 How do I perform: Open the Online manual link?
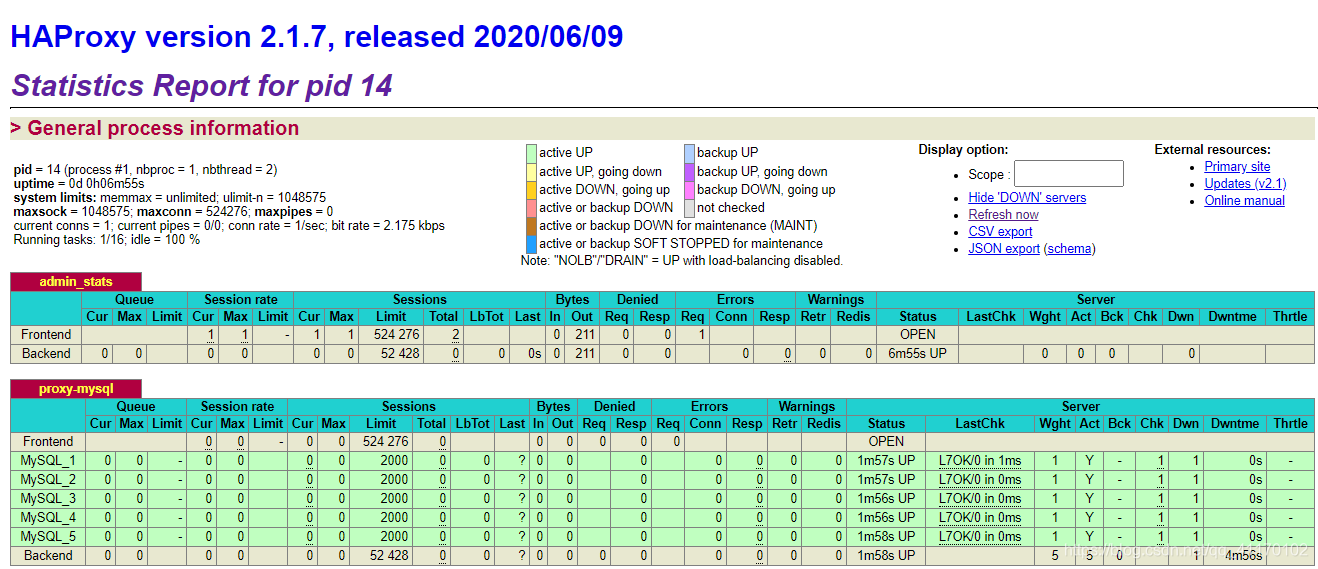point(1244,200)
